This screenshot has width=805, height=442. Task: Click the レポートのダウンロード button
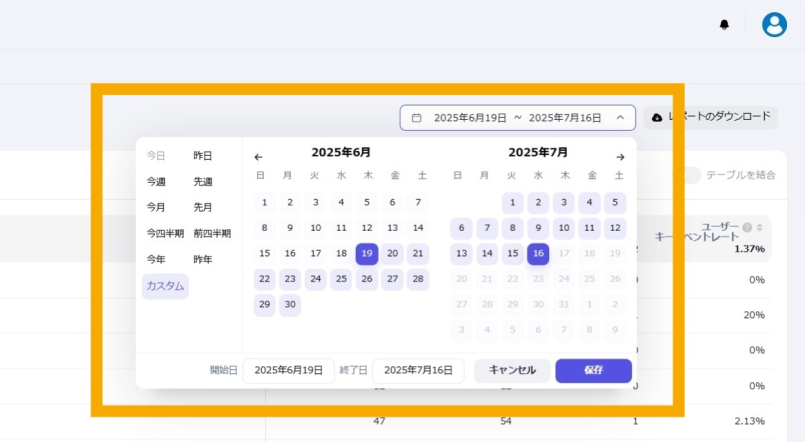710,117
